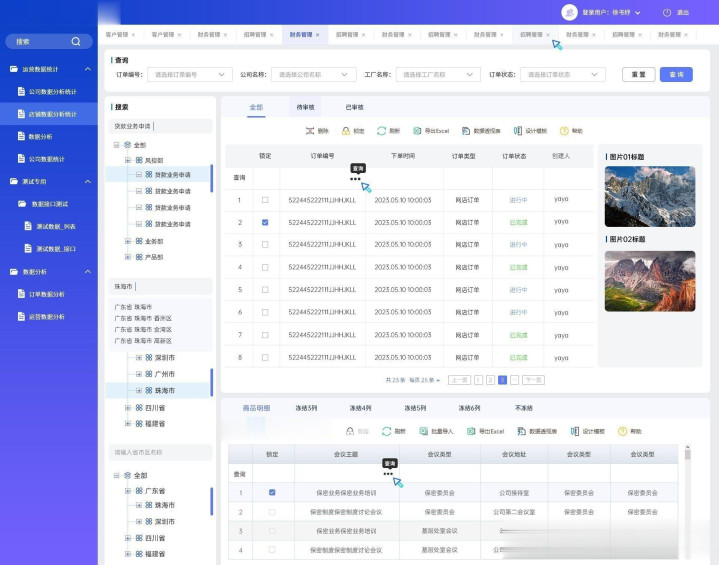Click 导出Excel icon in the upper toolbar

pos(418,131)
